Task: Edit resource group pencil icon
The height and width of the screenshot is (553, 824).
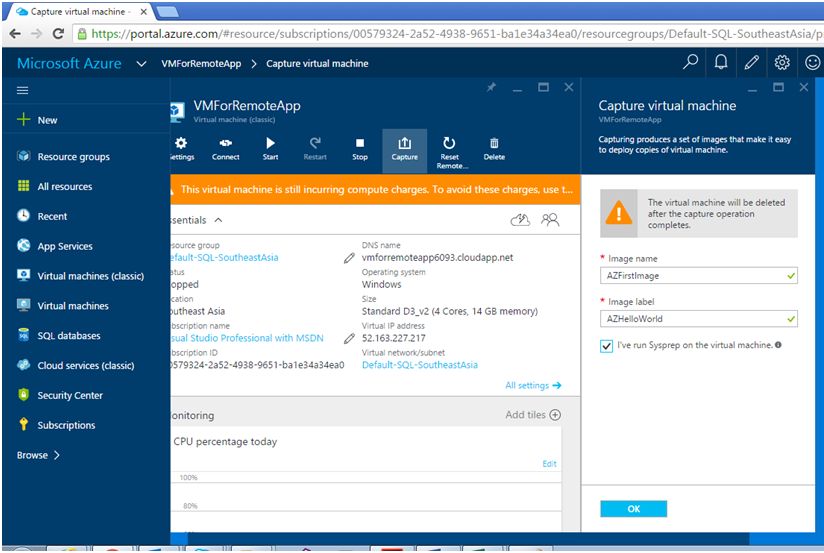Action: click(349, 258)
